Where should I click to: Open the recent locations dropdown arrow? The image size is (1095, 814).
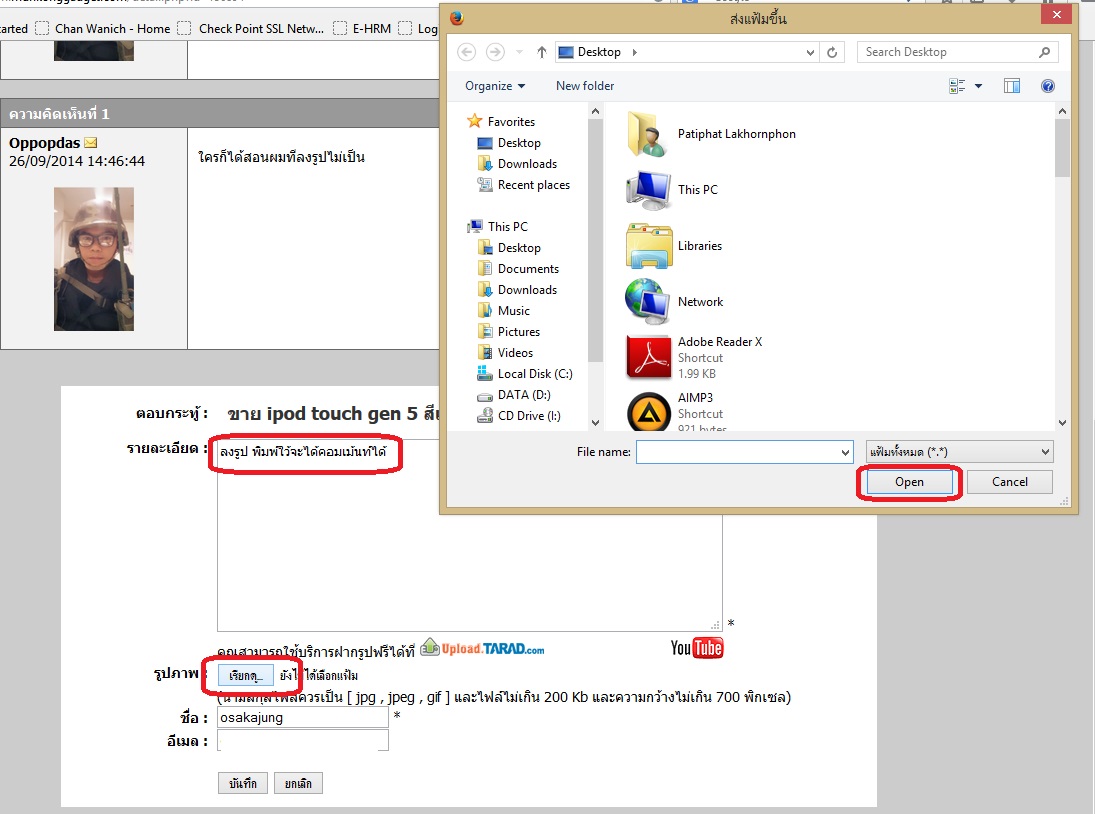pyautogui.click(x=519, y=52)
